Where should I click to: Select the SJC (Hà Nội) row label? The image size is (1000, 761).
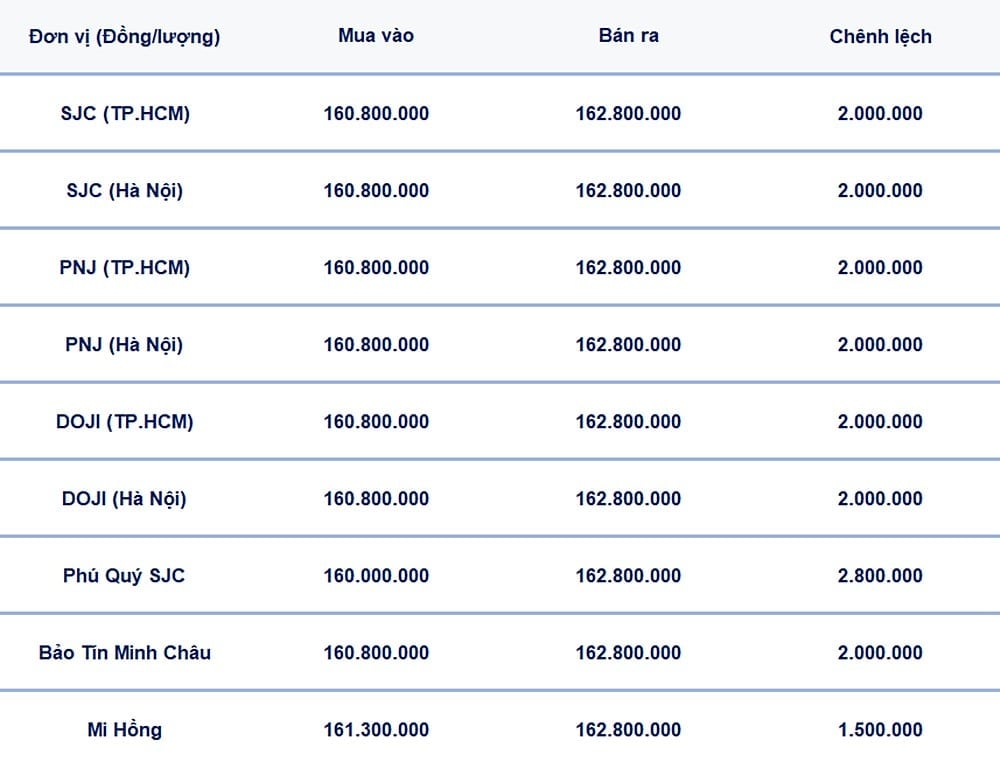click(124, 191)
